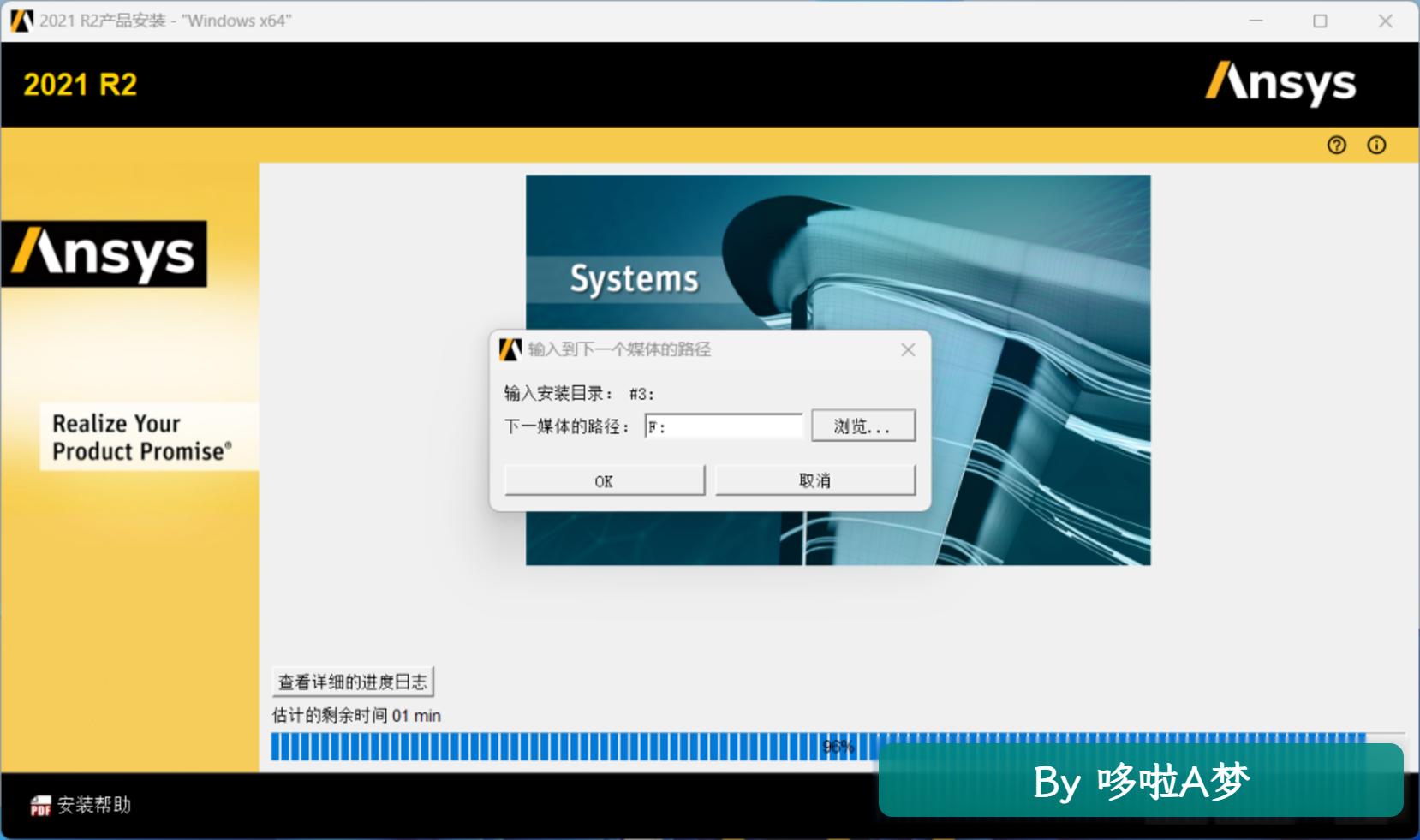Maximize the installer window
The image size is (1420, 840).
coord(1320,21)
